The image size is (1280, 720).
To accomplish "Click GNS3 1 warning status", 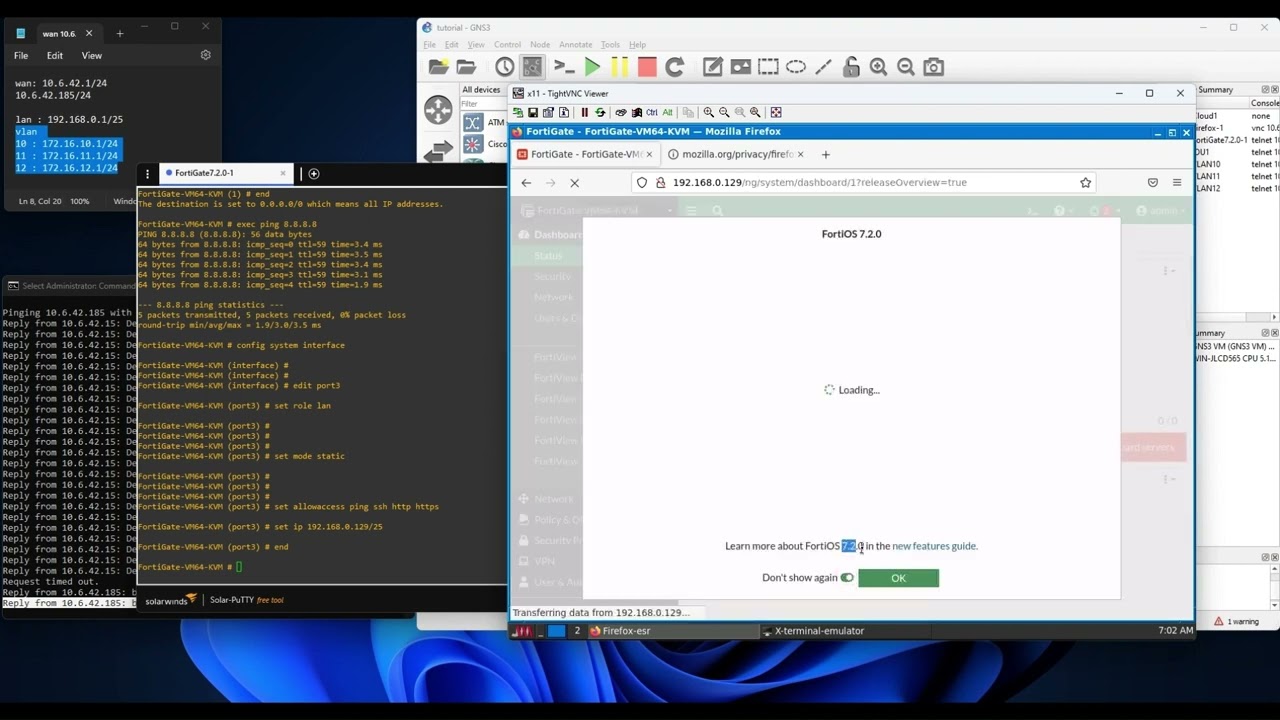I will (1237, 622).
